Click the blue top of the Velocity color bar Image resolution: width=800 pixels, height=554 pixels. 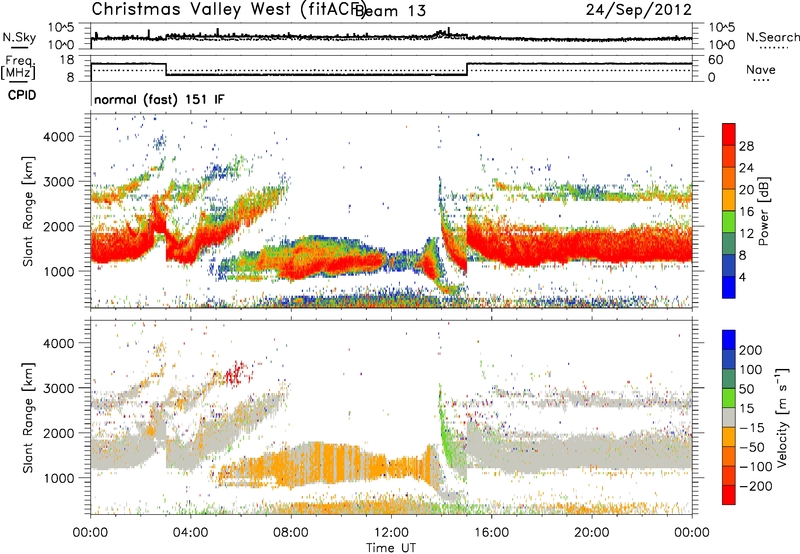click(x=729, y=340)
